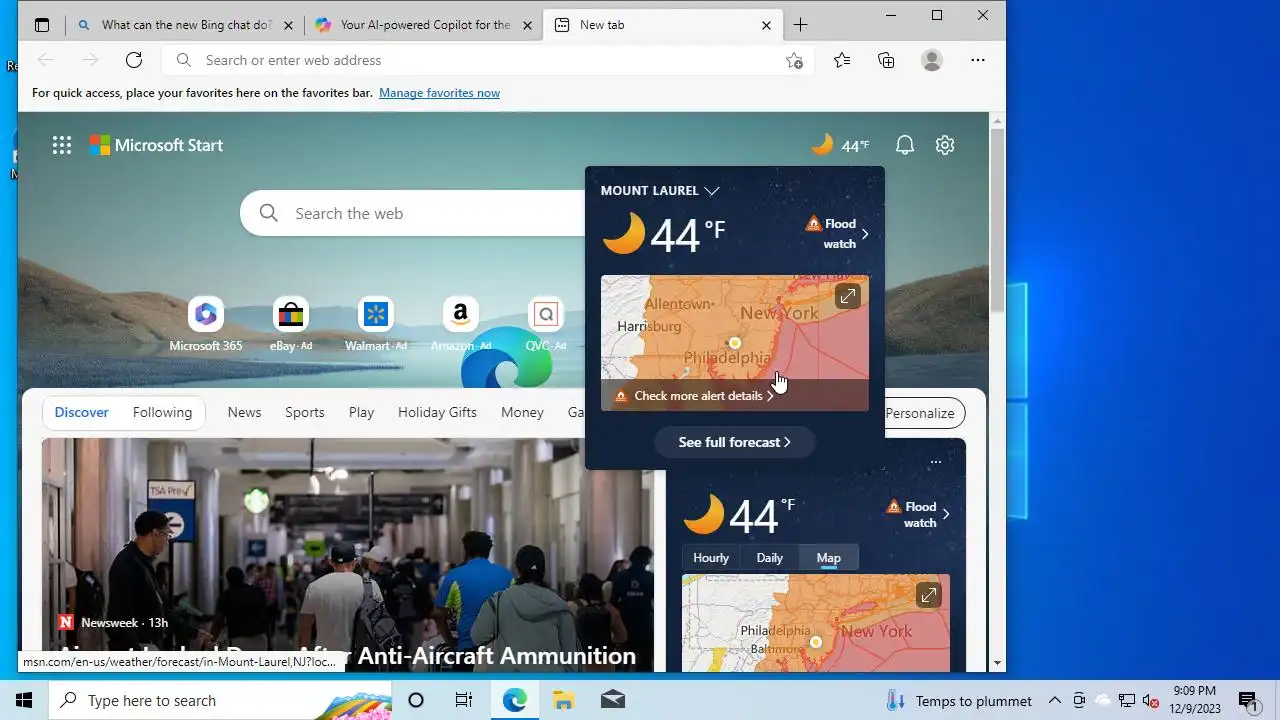Open the Sports category

[305, 412]
